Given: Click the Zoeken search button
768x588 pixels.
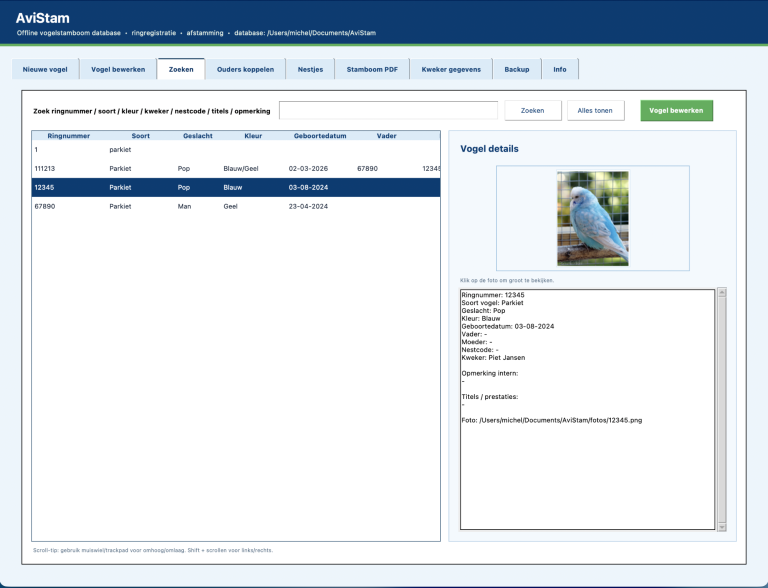Looking at the screenshot, I should point(533,110).
